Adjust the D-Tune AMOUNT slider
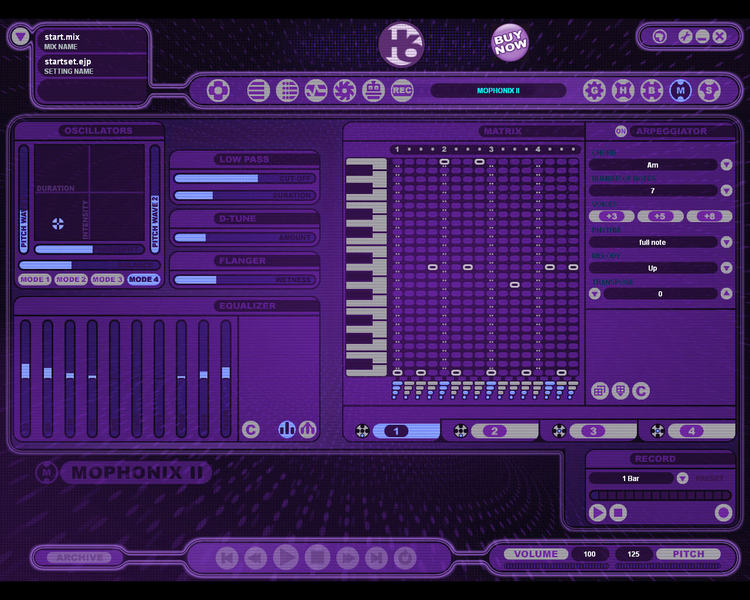This screenshot has height=600, width=750. click(x=244, y=237)
